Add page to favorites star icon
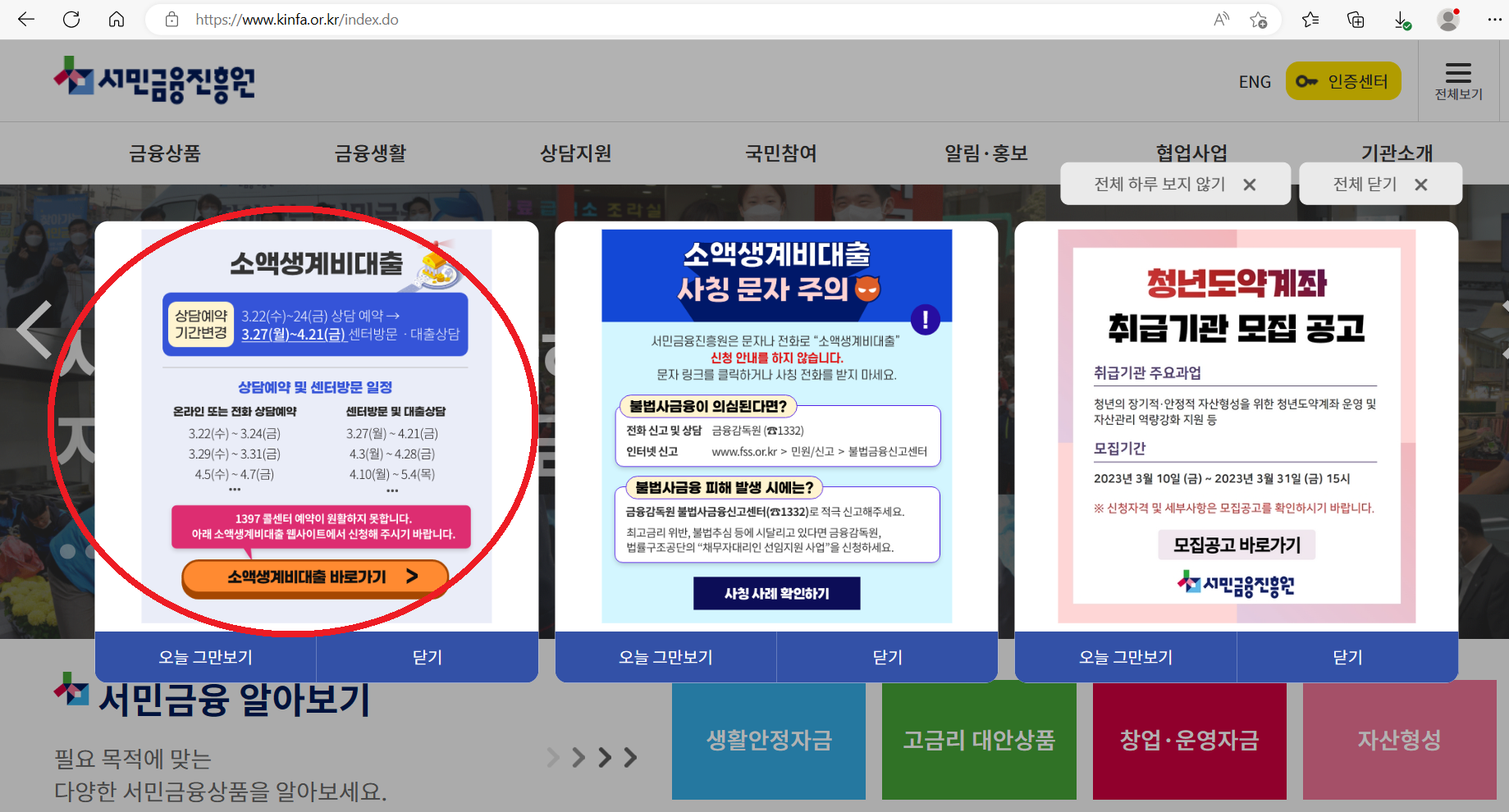The image size is (1509, 812). [x=1259, y=20]
